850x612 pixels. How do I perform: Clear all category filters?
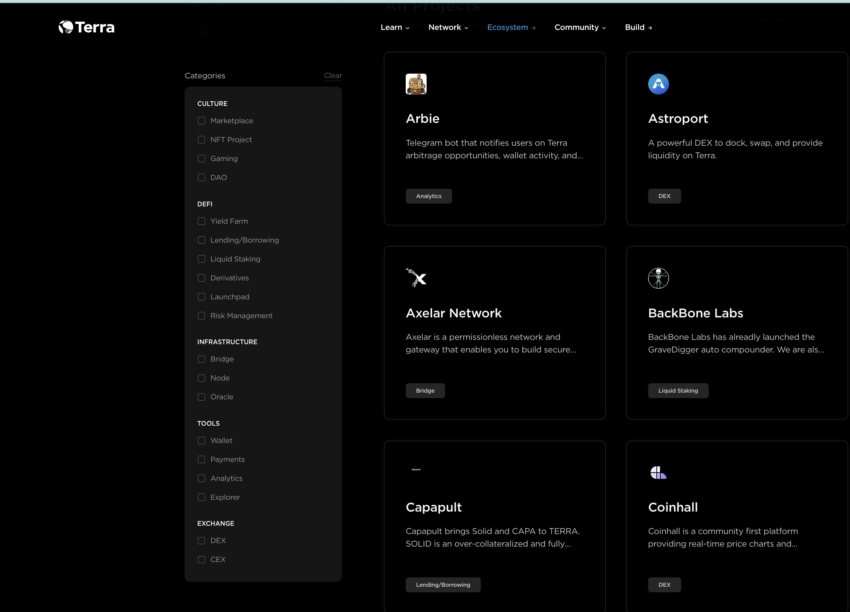333,75
